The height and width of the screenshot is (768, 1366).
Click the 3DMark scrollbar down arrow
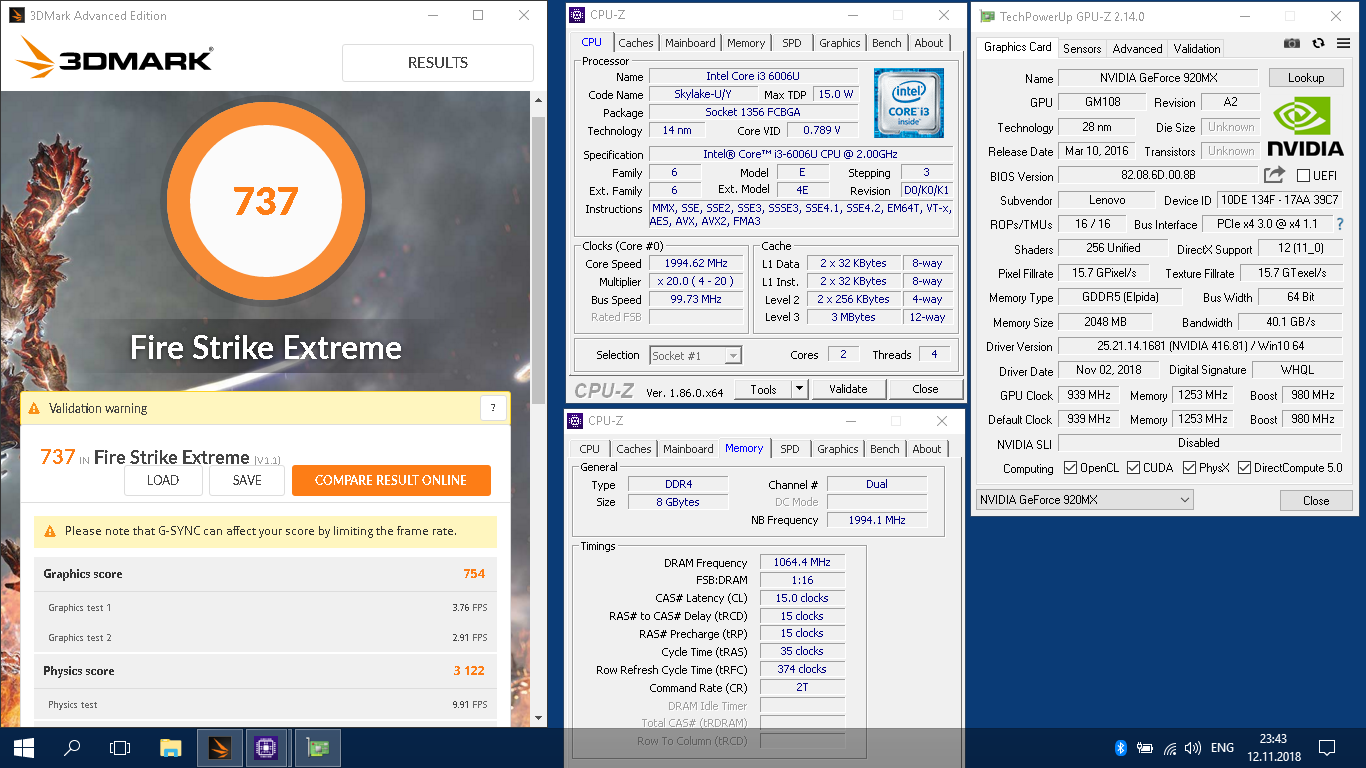tap(538, 717)
